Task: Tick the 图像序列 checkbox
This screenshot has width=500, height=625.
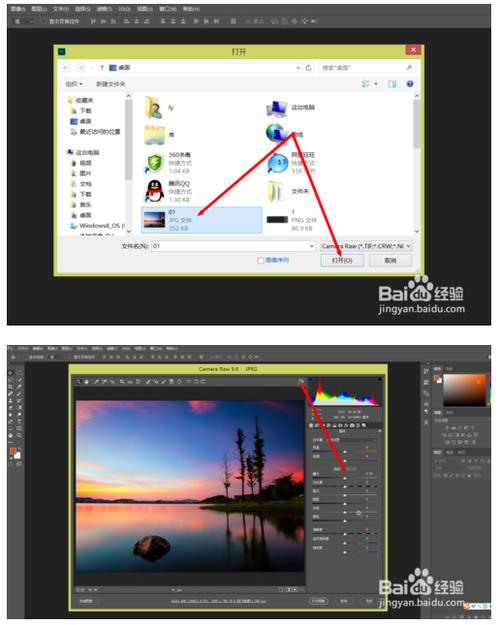Action: [x=261, y=260]
